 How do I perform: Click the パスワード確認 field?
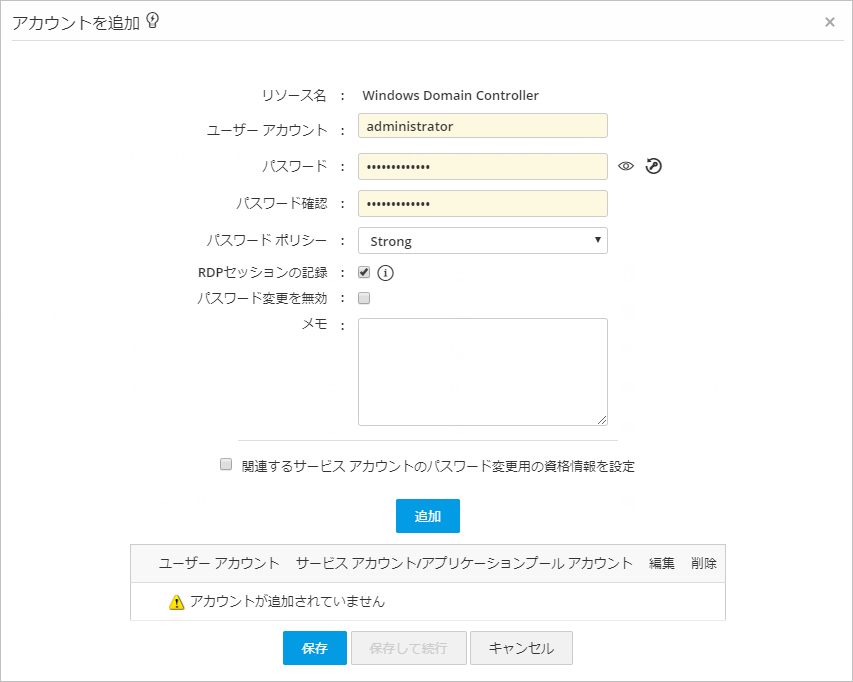click(483, 203)
